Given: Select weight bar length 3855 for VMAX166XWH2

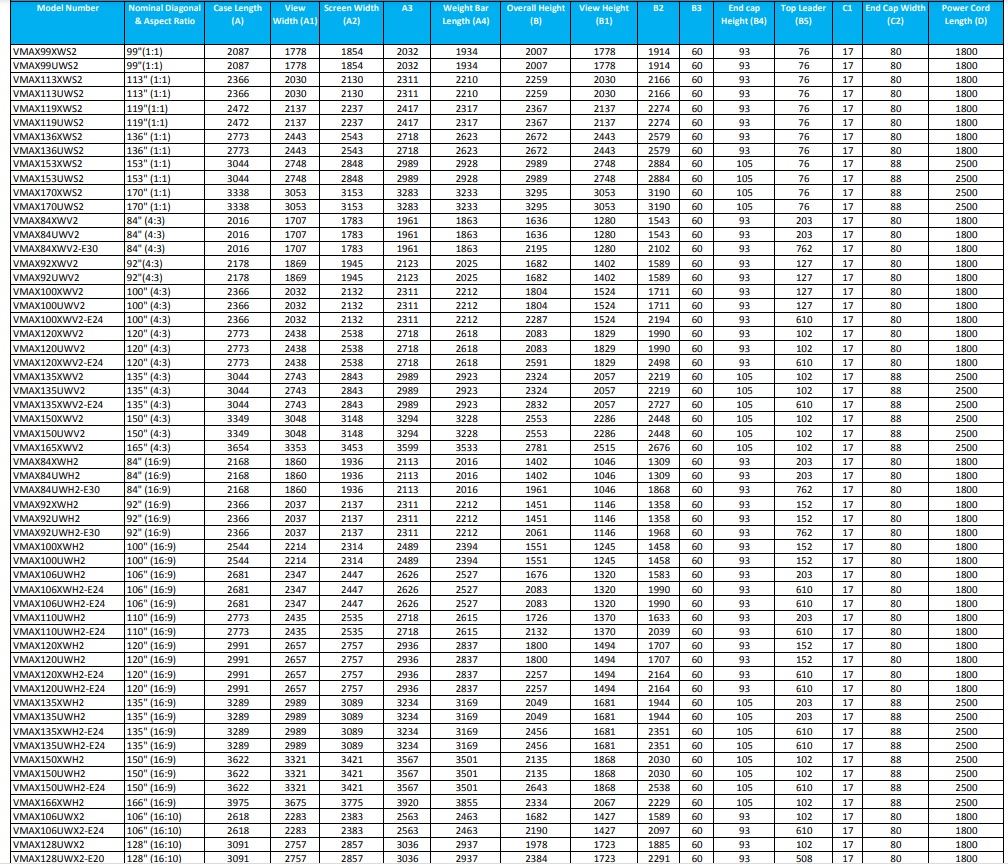Looking at the screenshot, I should [467, 802].
